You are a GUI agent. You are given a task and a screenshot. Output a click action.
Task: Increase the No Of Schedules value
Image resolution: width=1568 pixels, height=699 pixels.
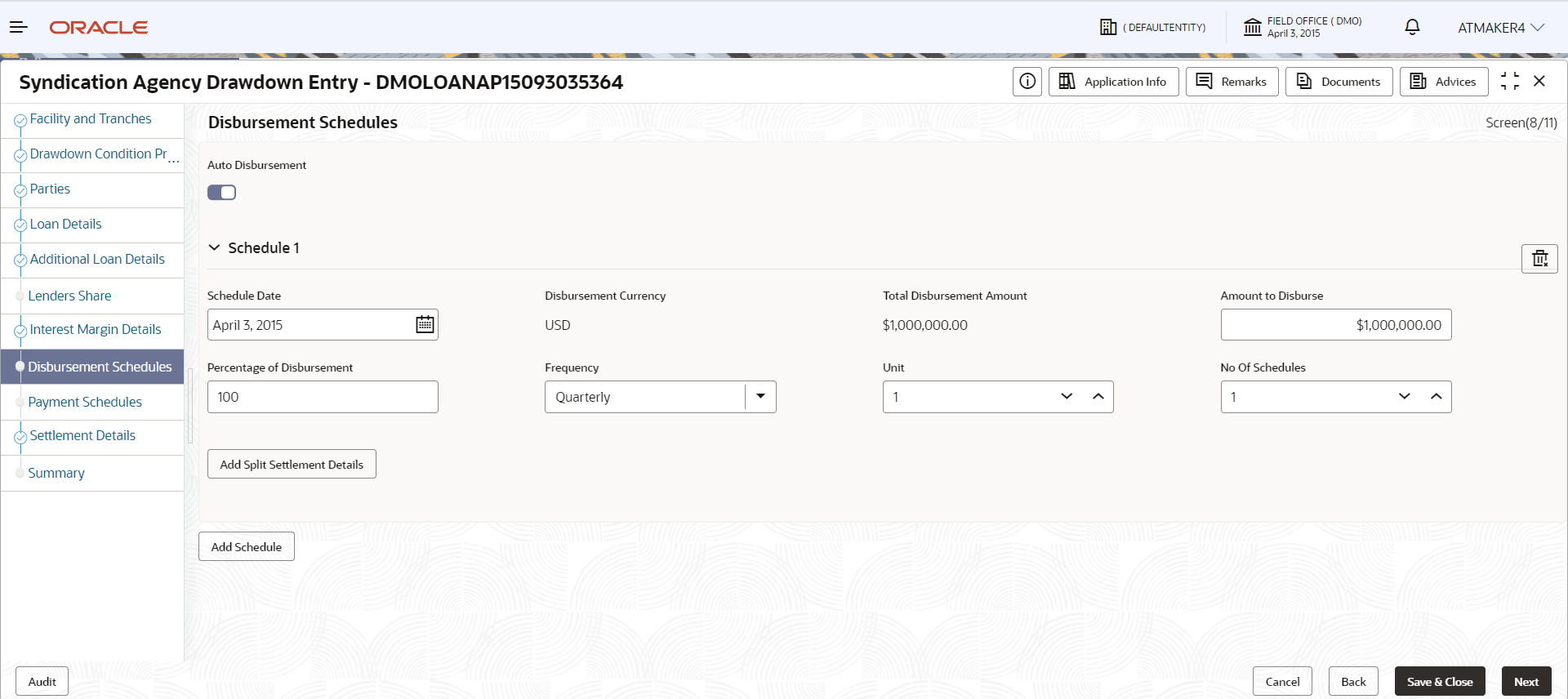tap(1437, 397)
